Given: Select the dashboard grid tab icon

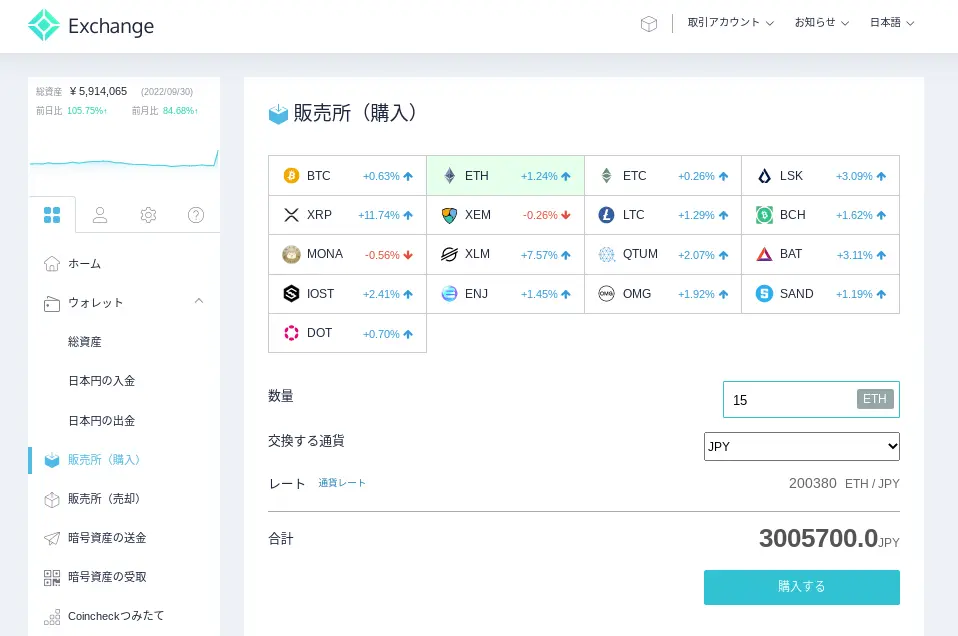Looking at the screenshot, I should (52, 215).
